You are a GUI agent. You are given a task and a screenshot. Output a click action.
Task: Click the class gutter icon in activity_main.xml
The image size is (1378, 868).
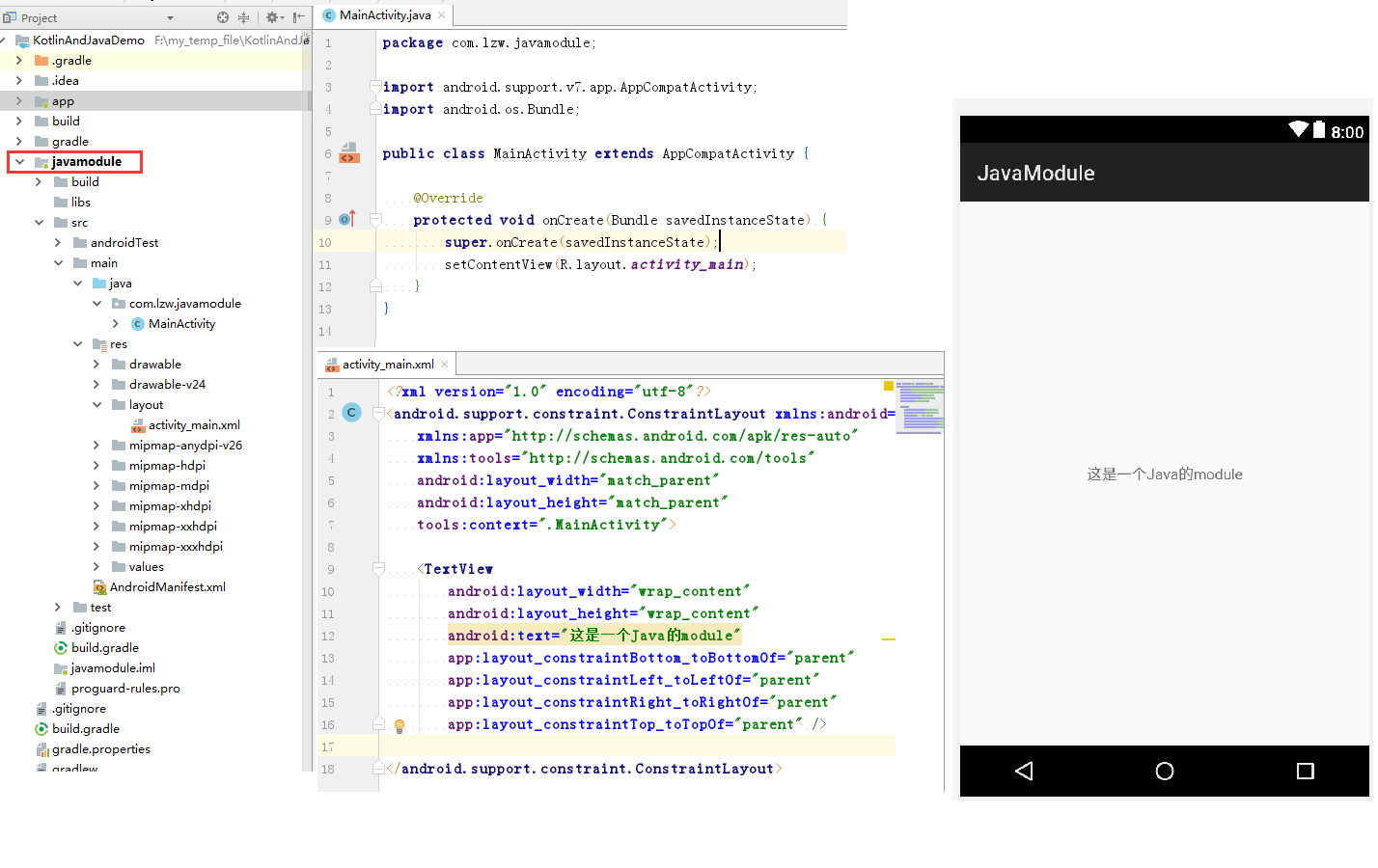[x=351, y=413]
